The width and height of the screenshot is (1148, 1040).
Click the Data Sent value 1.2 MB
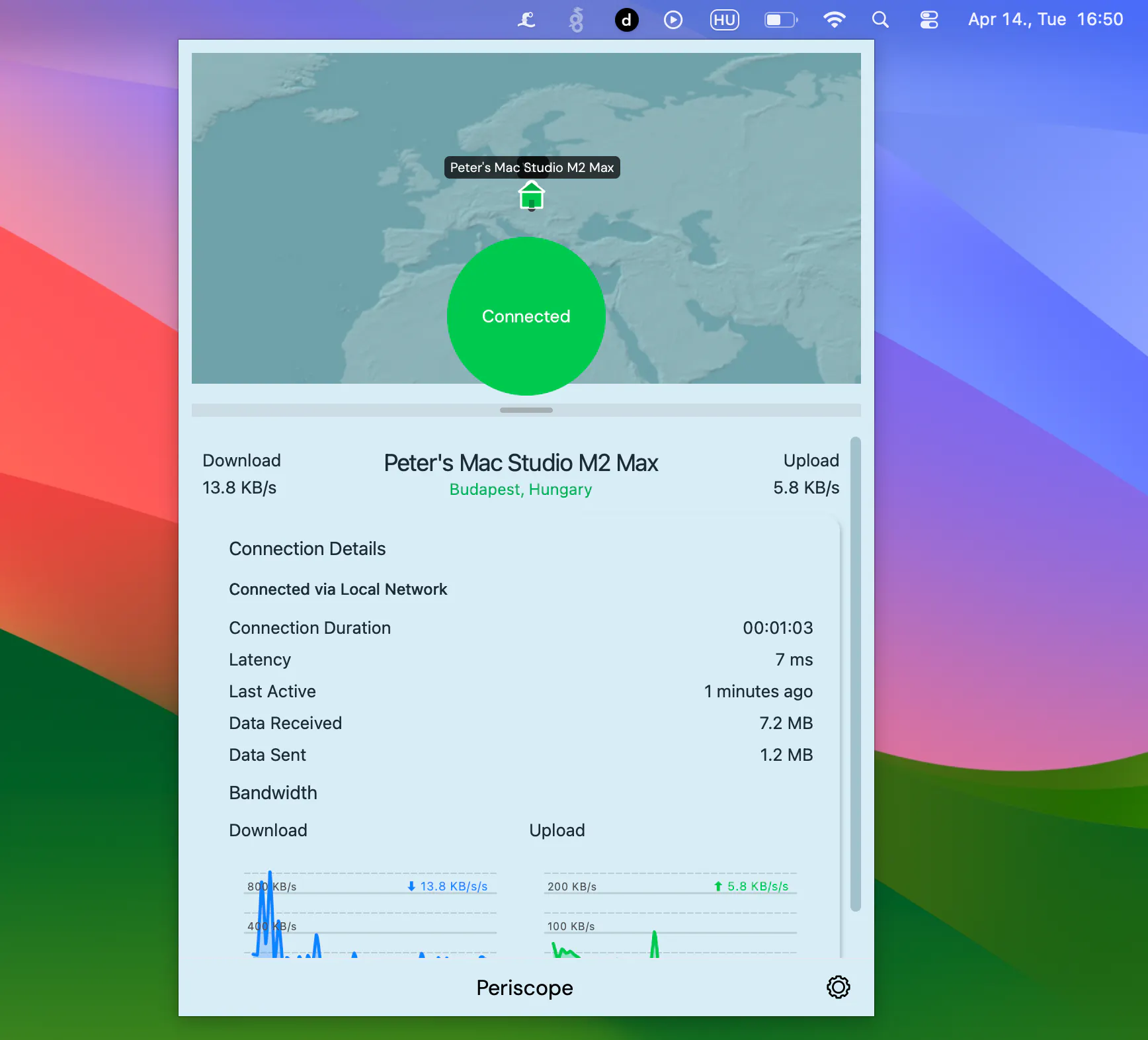click(786, 755)
